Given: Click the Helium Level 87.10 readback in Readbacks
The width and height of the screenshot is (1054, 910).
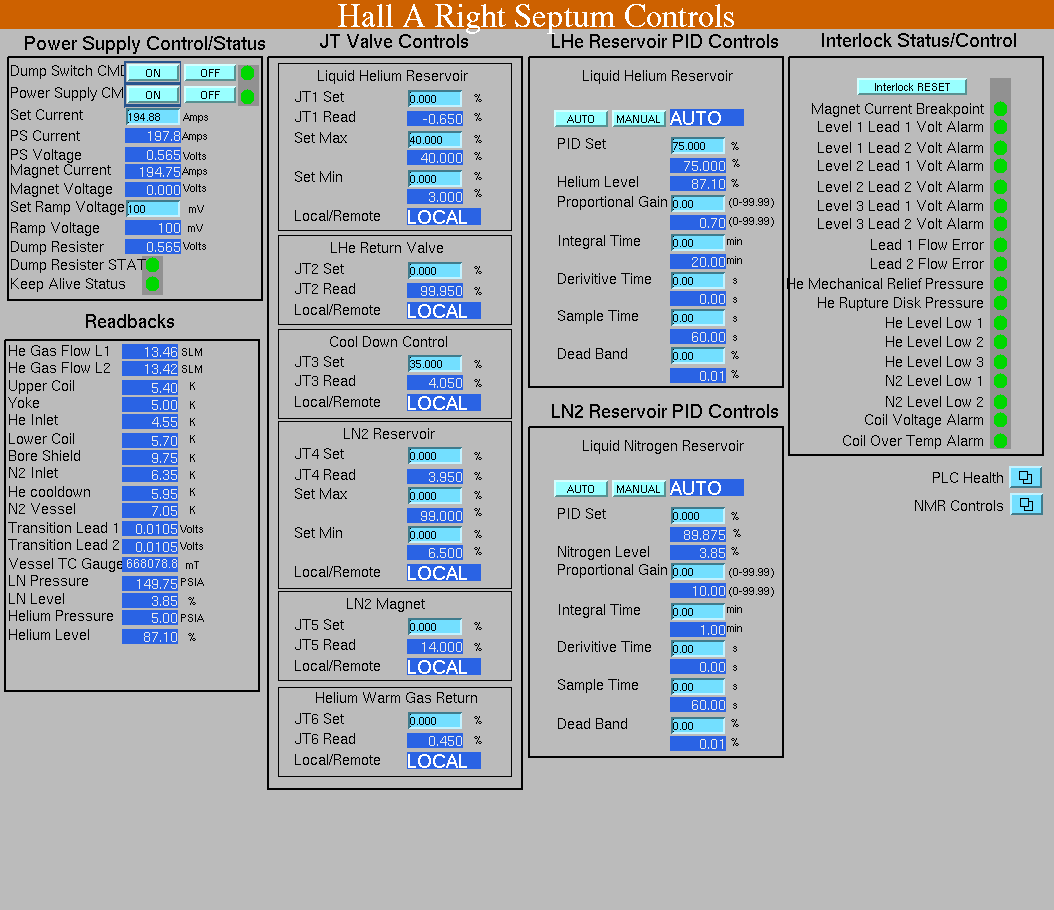Looking at the screenshot, I should 150,636.
